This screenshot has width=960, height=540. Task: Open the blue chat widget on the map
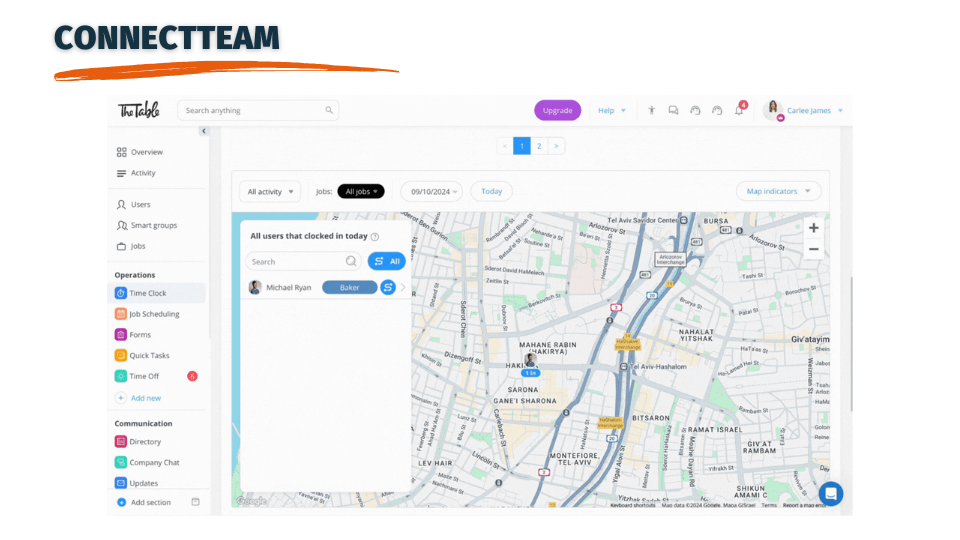[x=831, y=493]
